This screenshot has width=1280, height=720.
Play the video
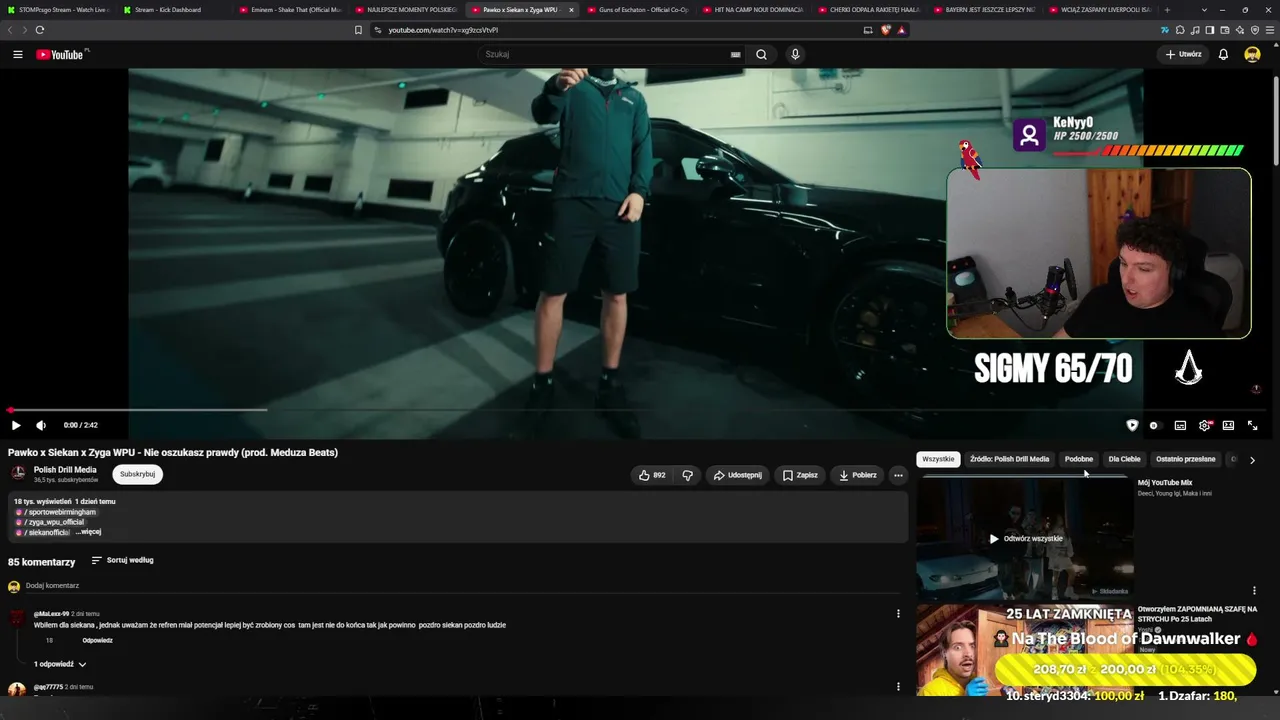[16, 425]
